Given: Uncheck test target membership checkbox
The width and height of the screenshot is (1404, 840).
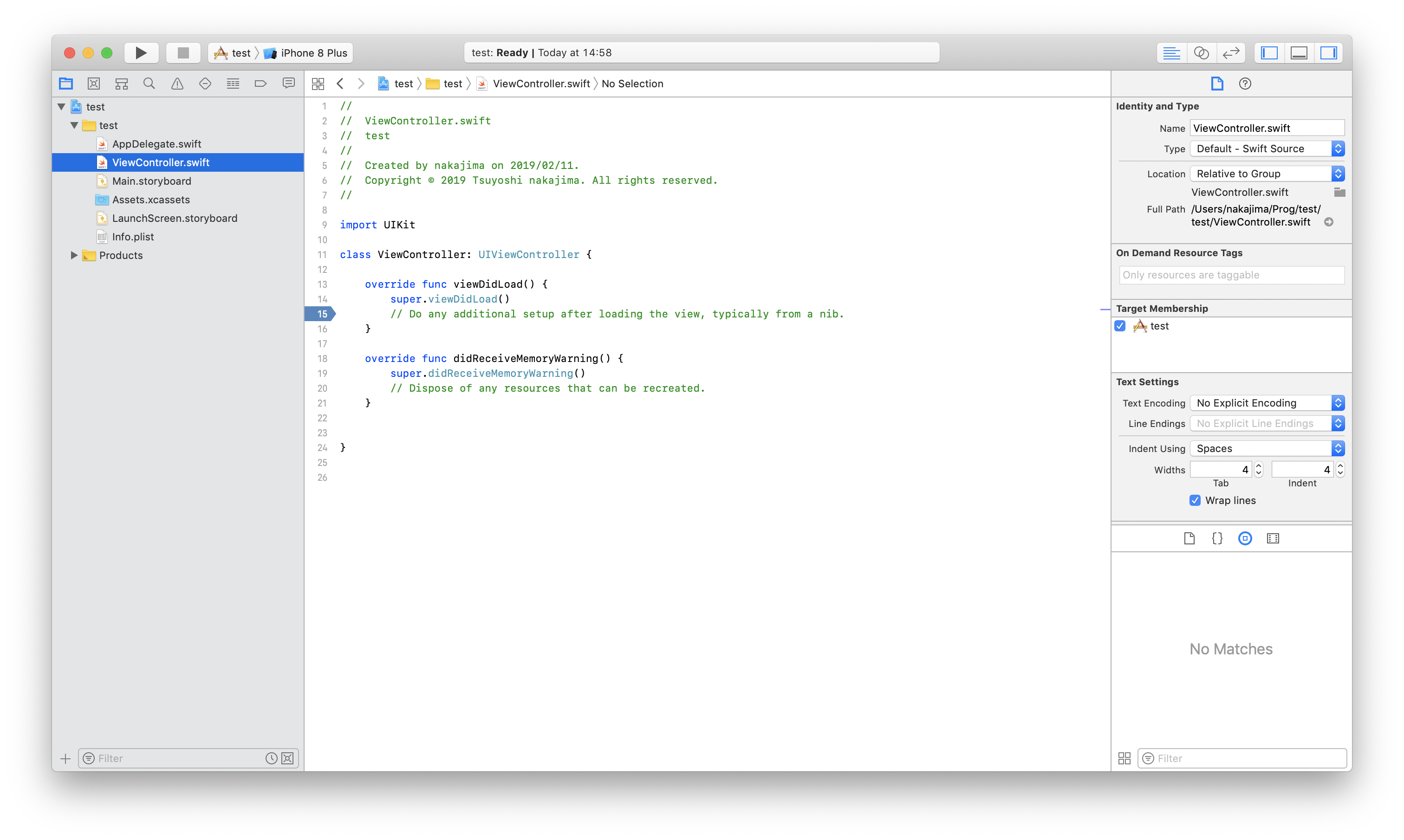Looking at the screenshot, I should 1120,326.
